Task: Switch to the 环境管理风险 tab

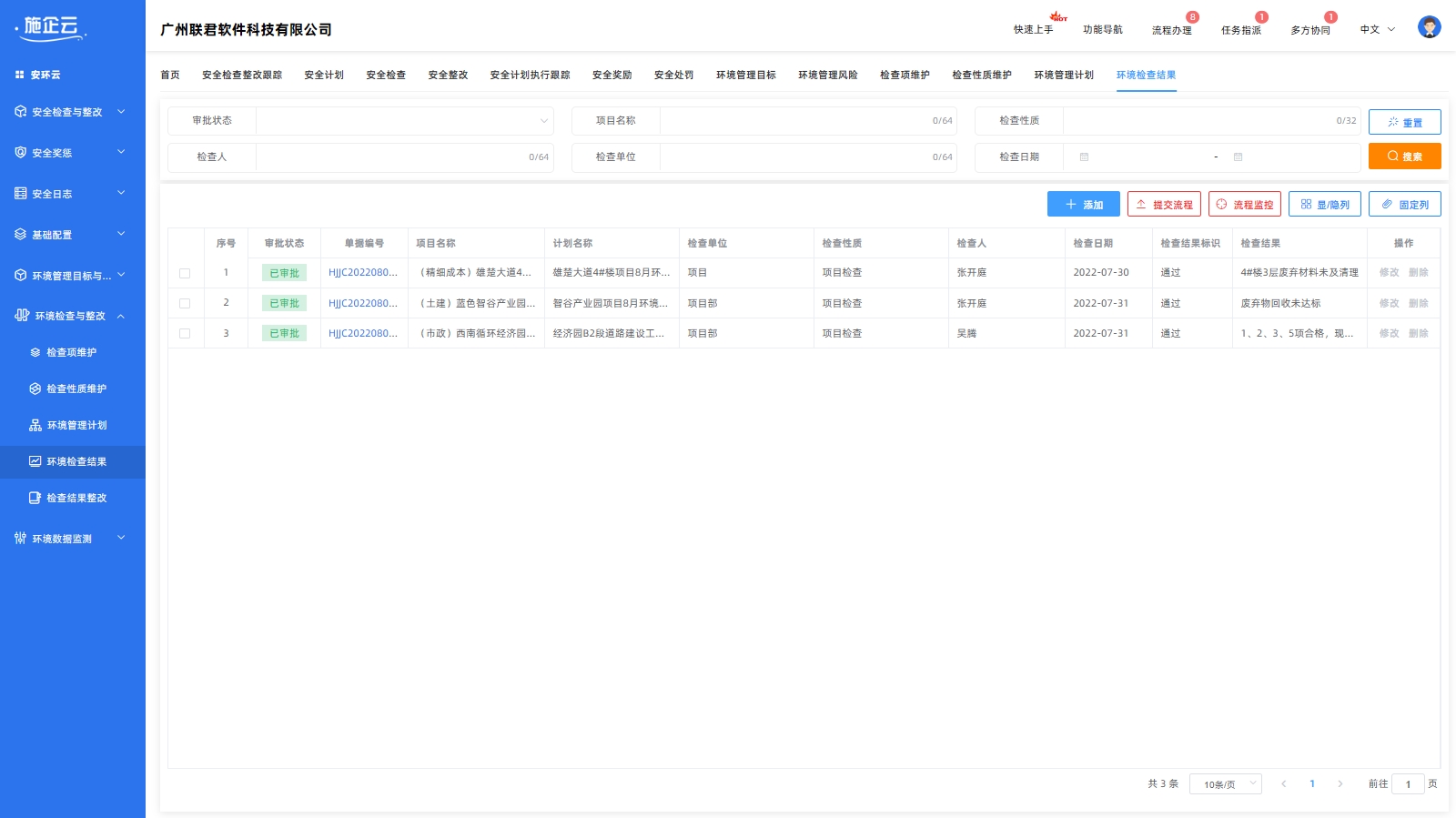Action: point(828,75)
